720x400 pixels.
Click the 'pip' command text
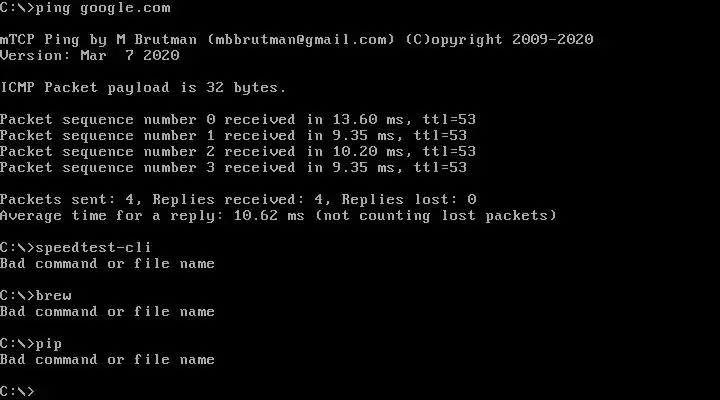49,344
